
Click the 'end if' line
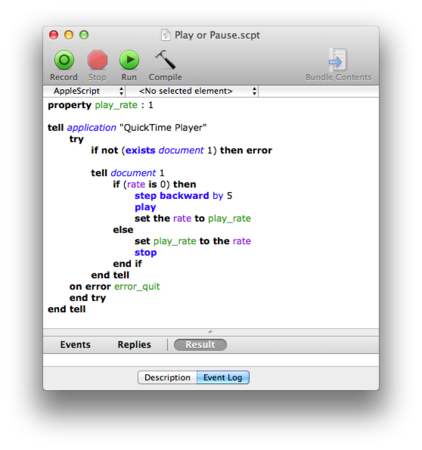(x=127, y=264)
